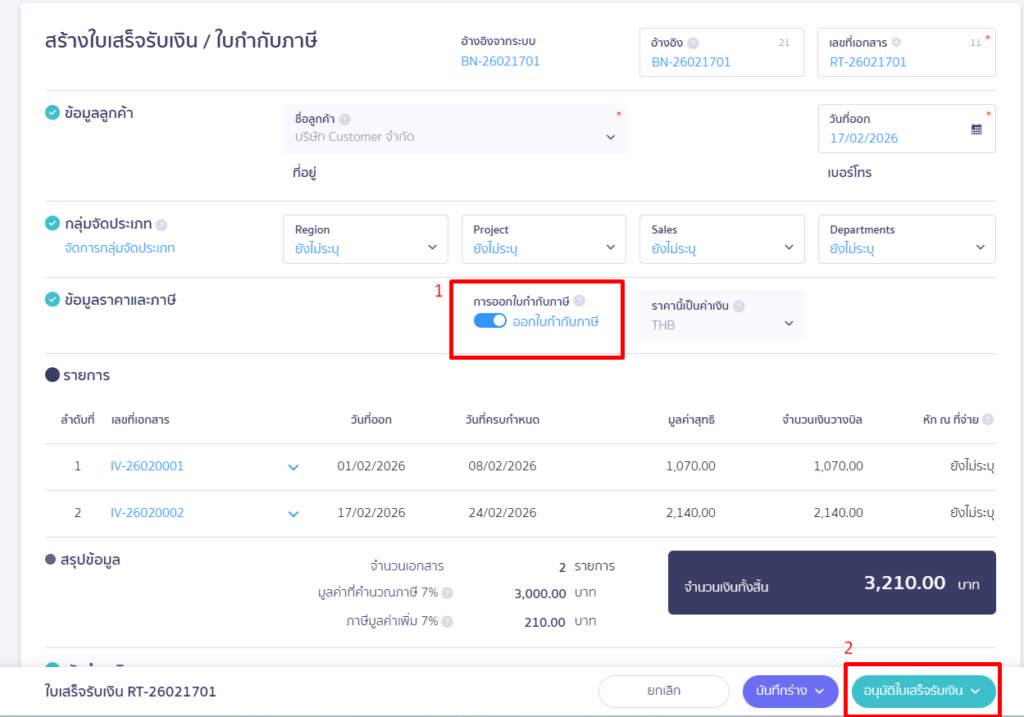1024x717 pixels.
Task: Click the help icon beside กลุ่มจัดประเภท
Action: point(162,225)
